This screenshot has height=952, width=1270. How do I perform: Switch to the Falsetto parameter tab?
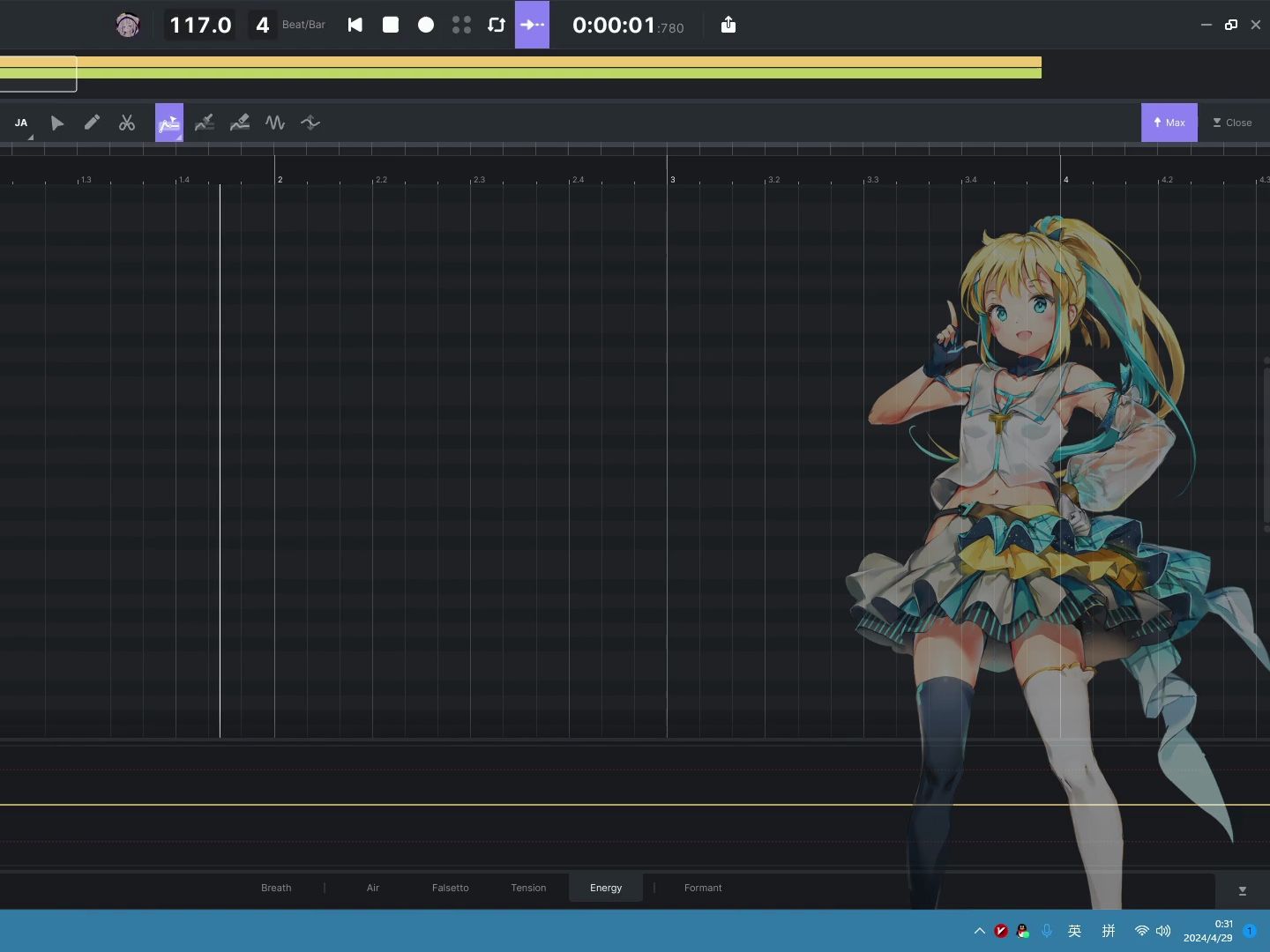[451, 888]
